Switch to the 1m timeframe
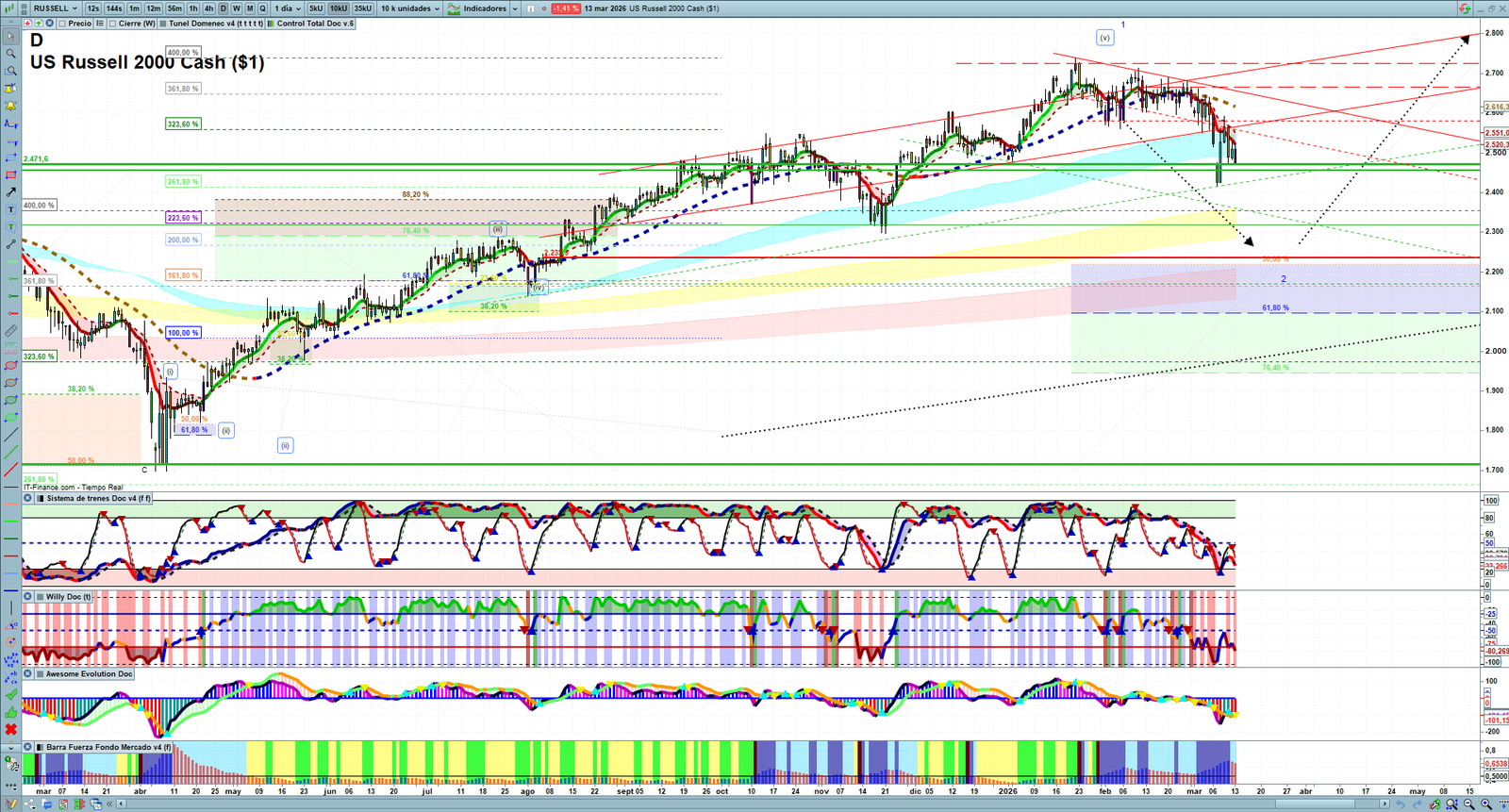1509x812 pixels. point(134,8)
